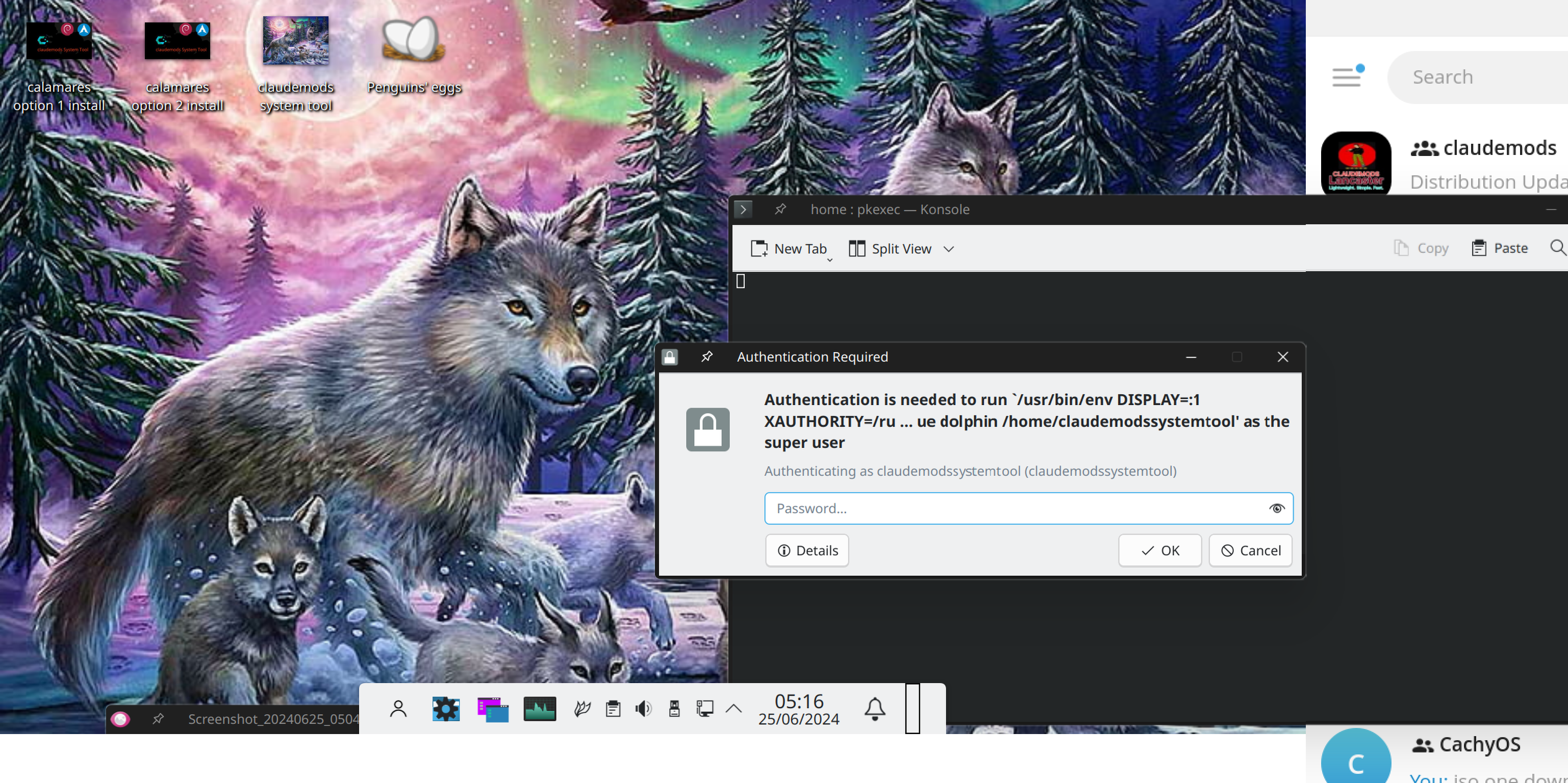
Task: Open the system monitor graph icon
Action: pos(540,709)
